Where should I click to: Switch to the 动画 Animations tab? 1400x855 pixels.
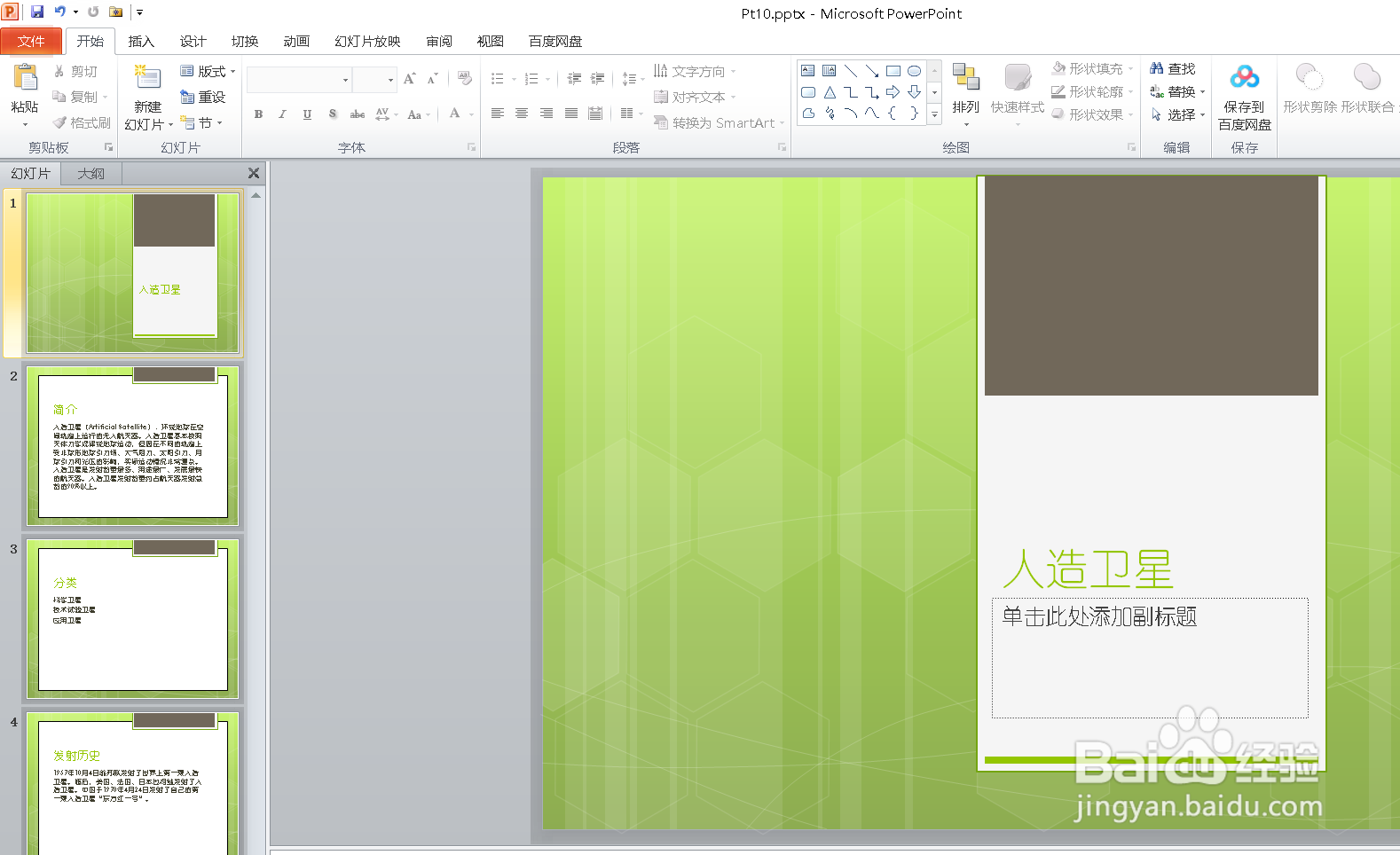click(x=296, y=41)
